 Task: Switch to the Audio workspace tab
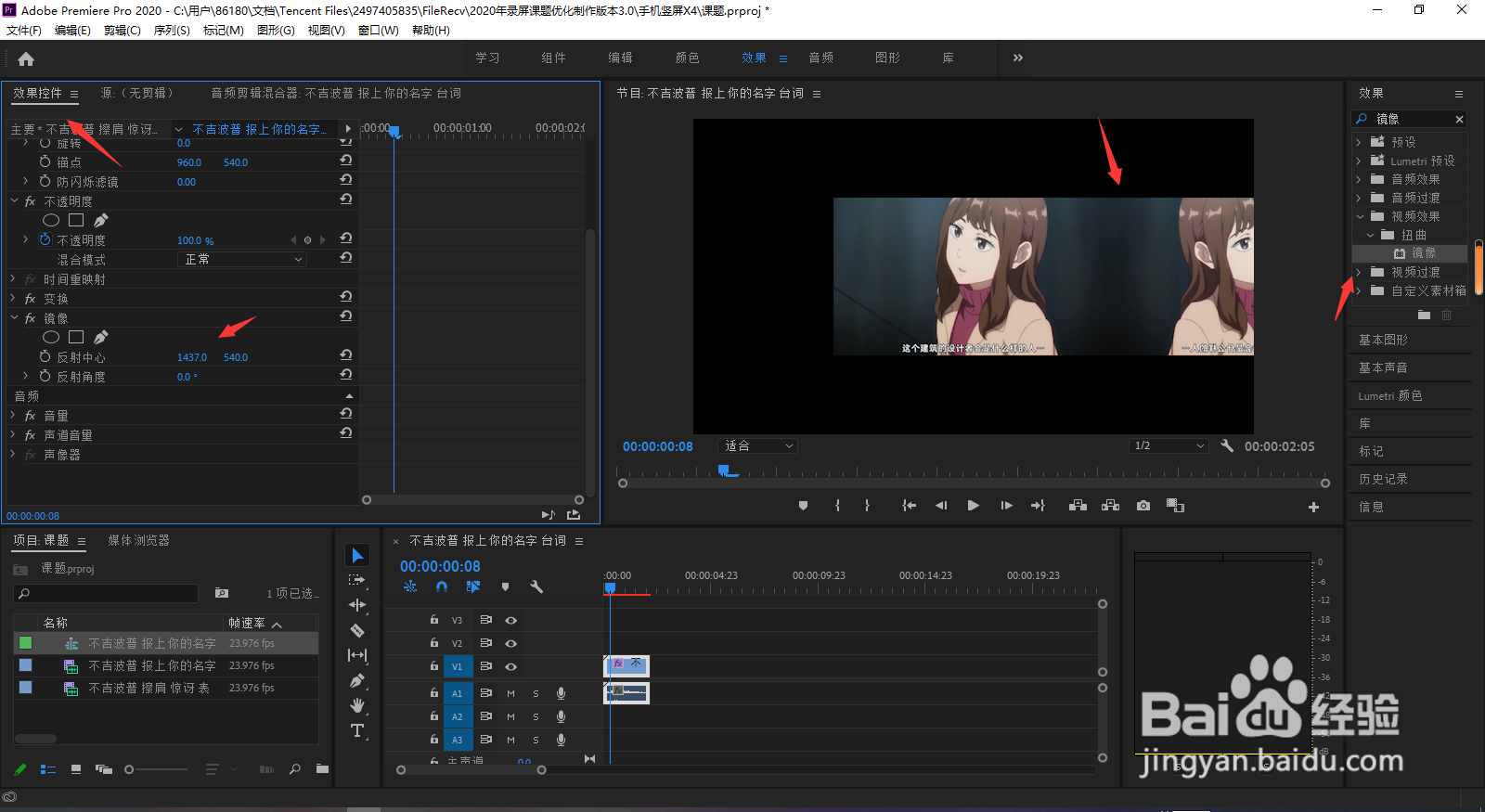point(820,58)
